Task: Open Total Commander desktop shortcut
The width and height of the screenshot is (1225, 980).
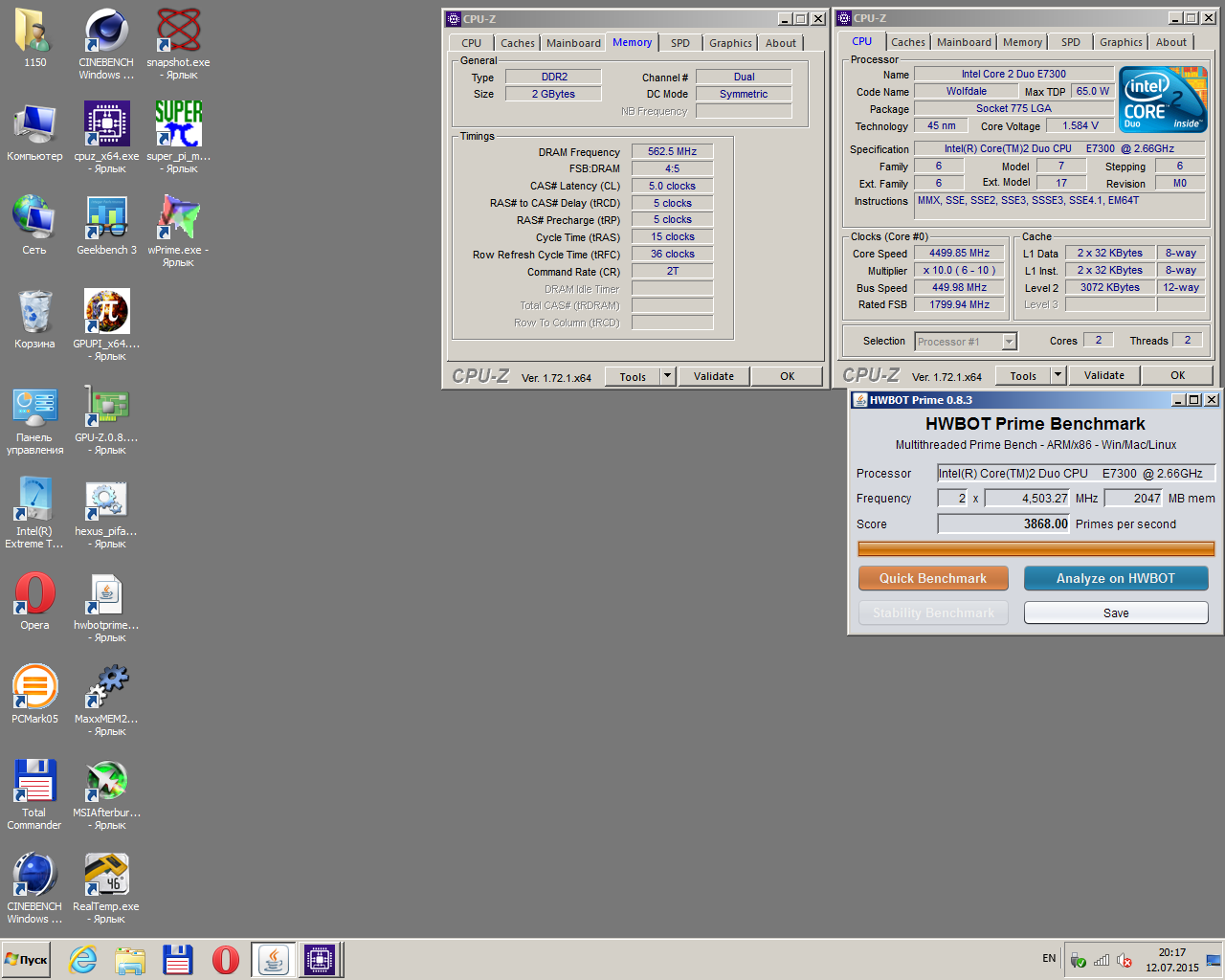Action: pyautogui.click(x=34, y=794)
